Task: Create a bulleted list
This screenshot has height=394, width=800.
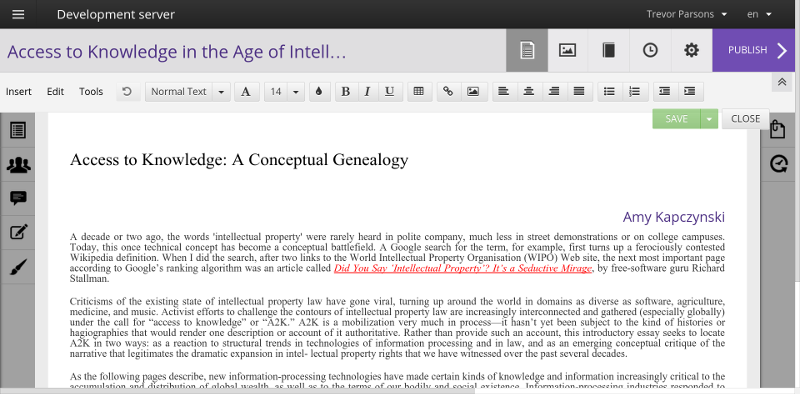Action: [609, 92]
